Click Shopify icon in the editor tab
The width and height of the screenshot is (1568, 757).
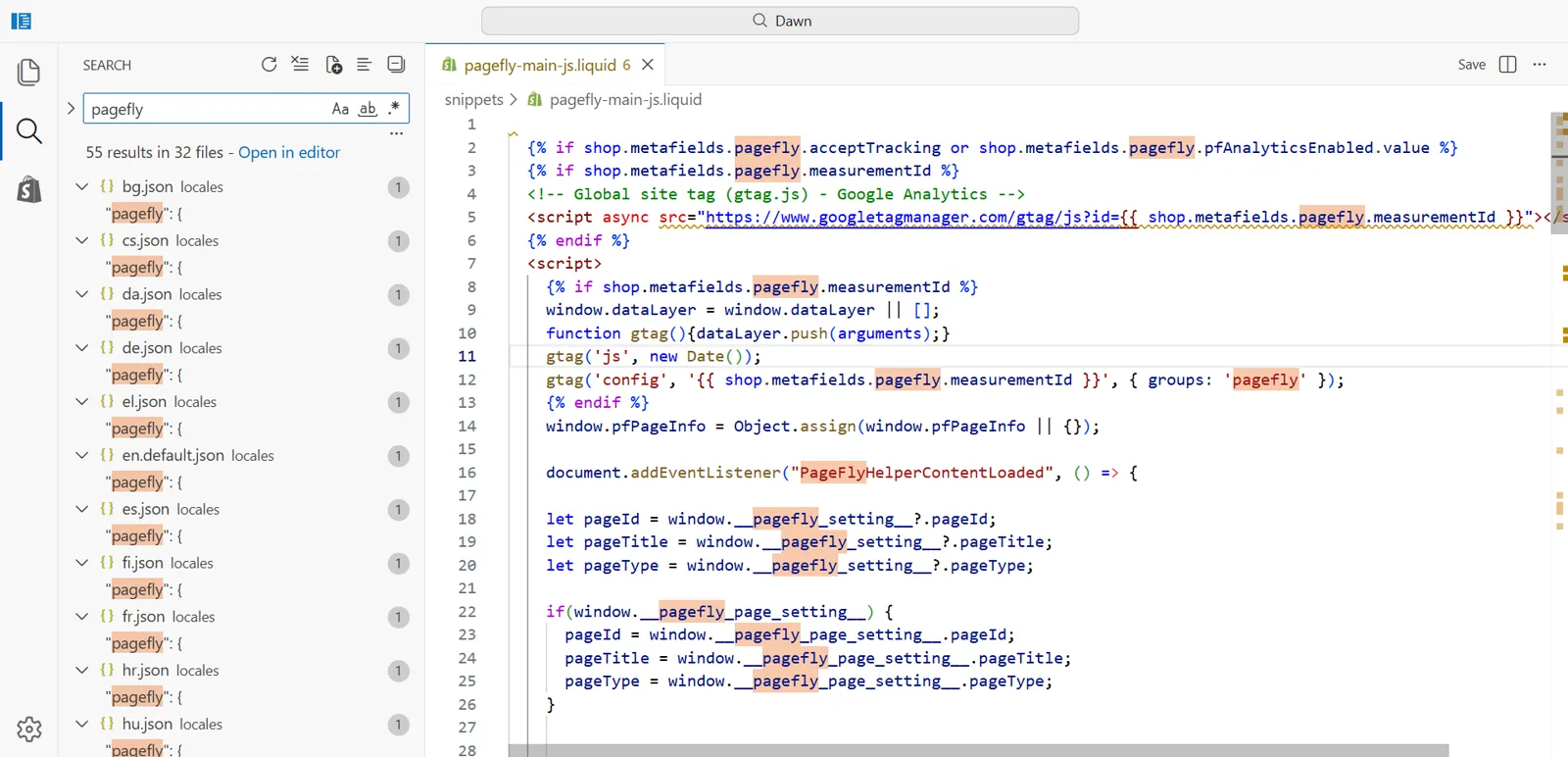(449, 65)
